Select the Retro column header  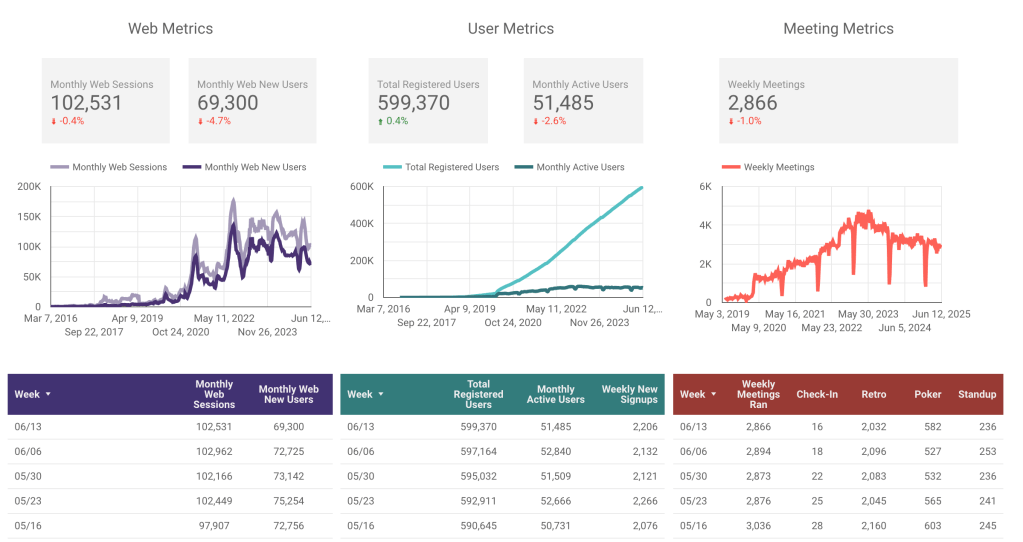click(873, 395)
